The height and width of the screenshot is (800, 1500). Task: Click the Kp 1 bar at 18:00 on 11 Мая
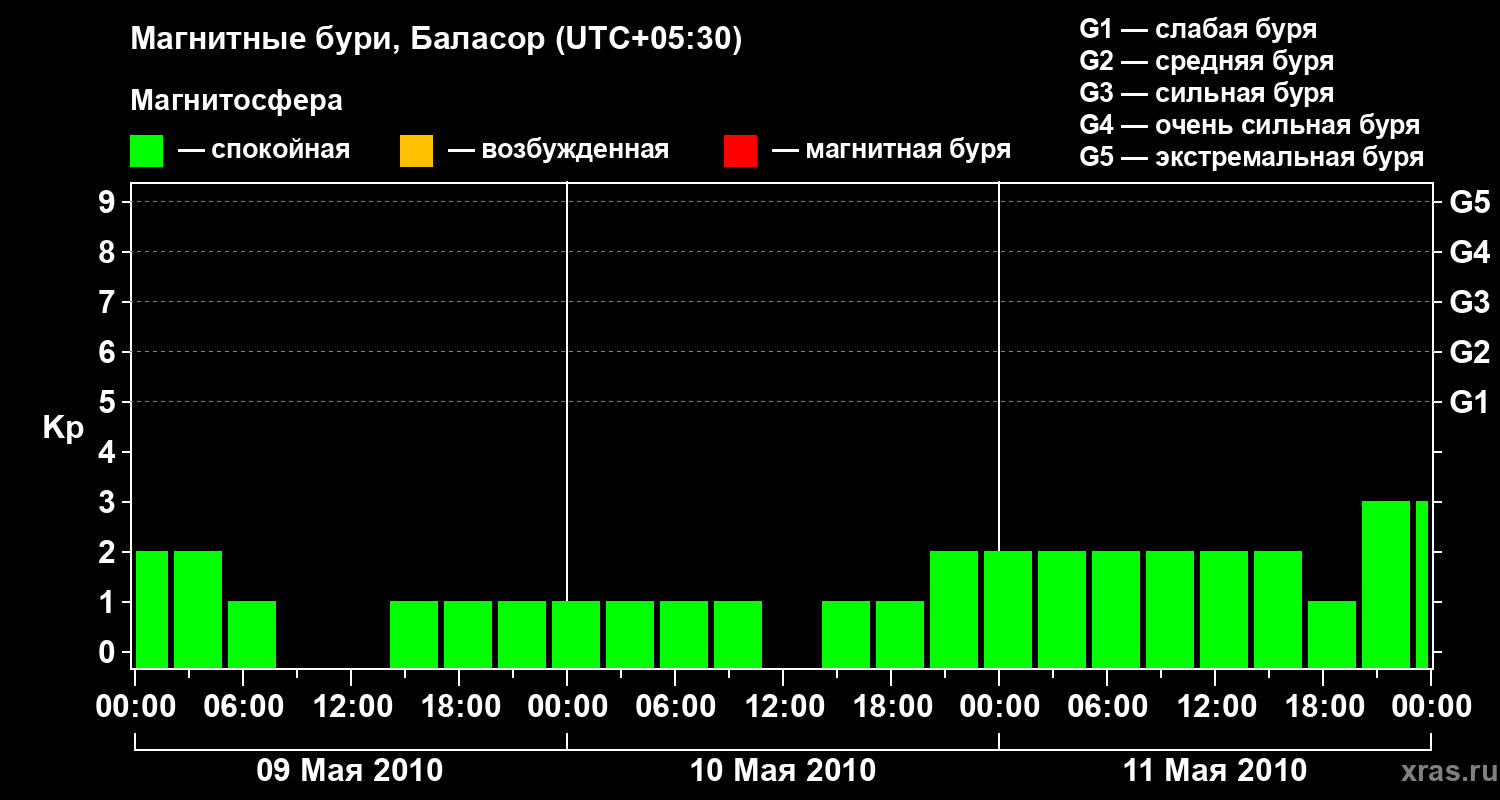coord(1332,634)
